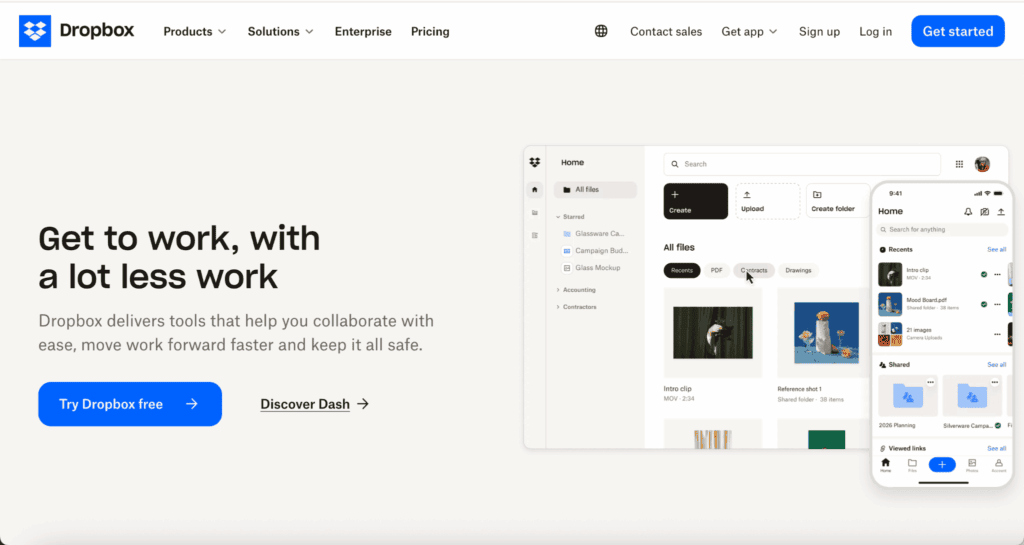Click the Contact sales link
This screenshot has height=545, width=1024.
[665, 31]
